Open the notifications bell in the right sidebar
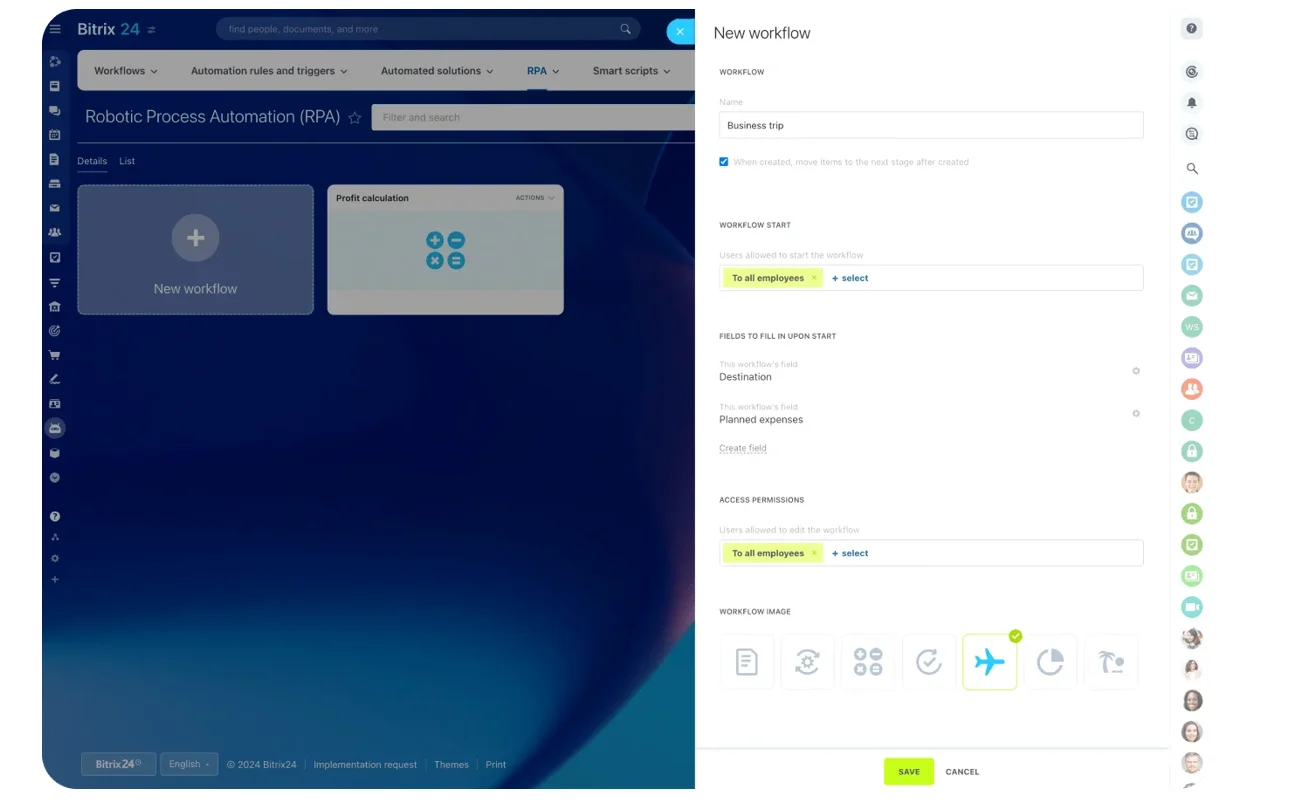The height and width of the screenshot is (809, 1305). 1191,102
